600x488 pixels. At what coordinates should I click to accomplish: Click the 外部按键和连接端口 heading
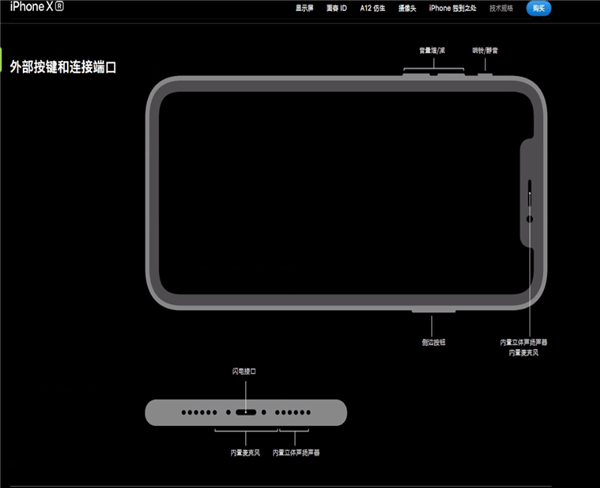[x=63, y=67]
